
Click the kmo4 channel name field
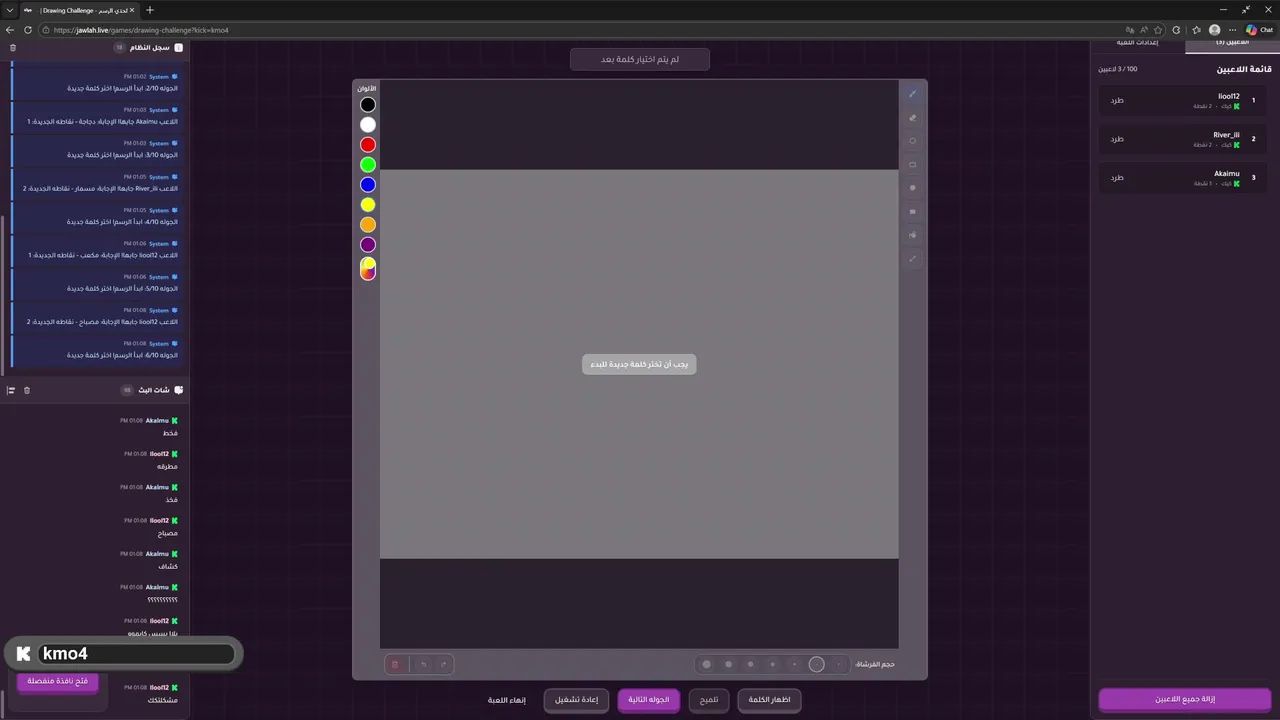point(137,654)
